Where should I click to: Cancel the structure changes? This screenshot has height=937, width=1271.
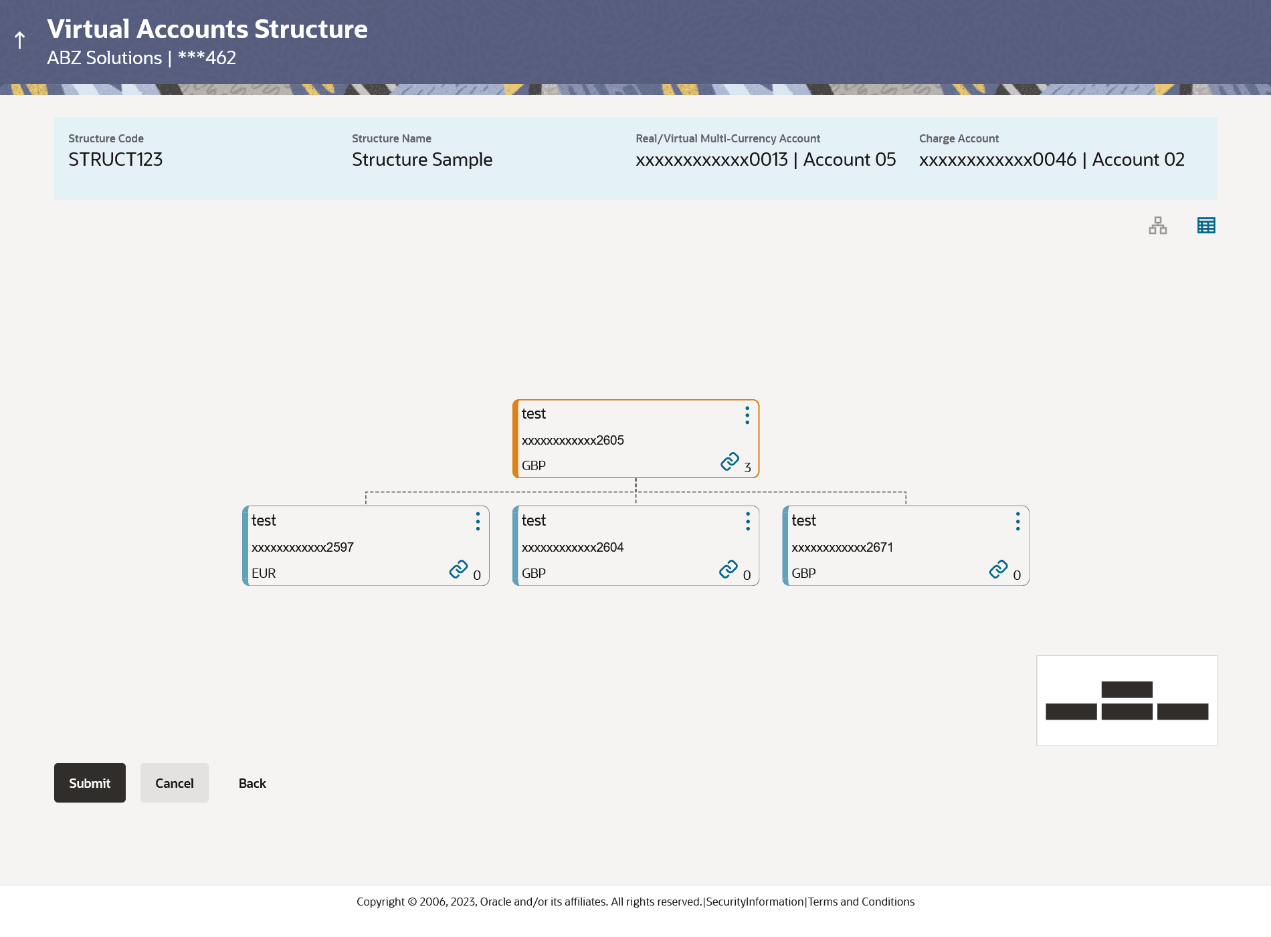[x=174, y=783]
